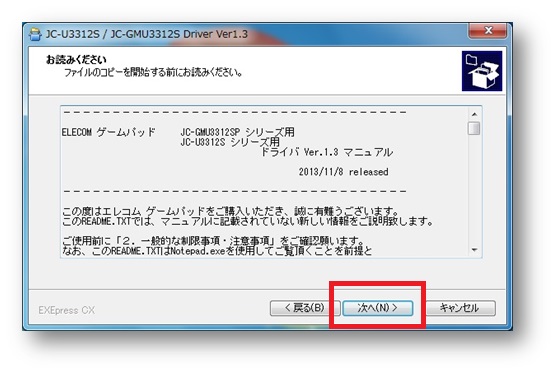
Task: Click the 2013/11/8 released line
Action: click(343, 172)
